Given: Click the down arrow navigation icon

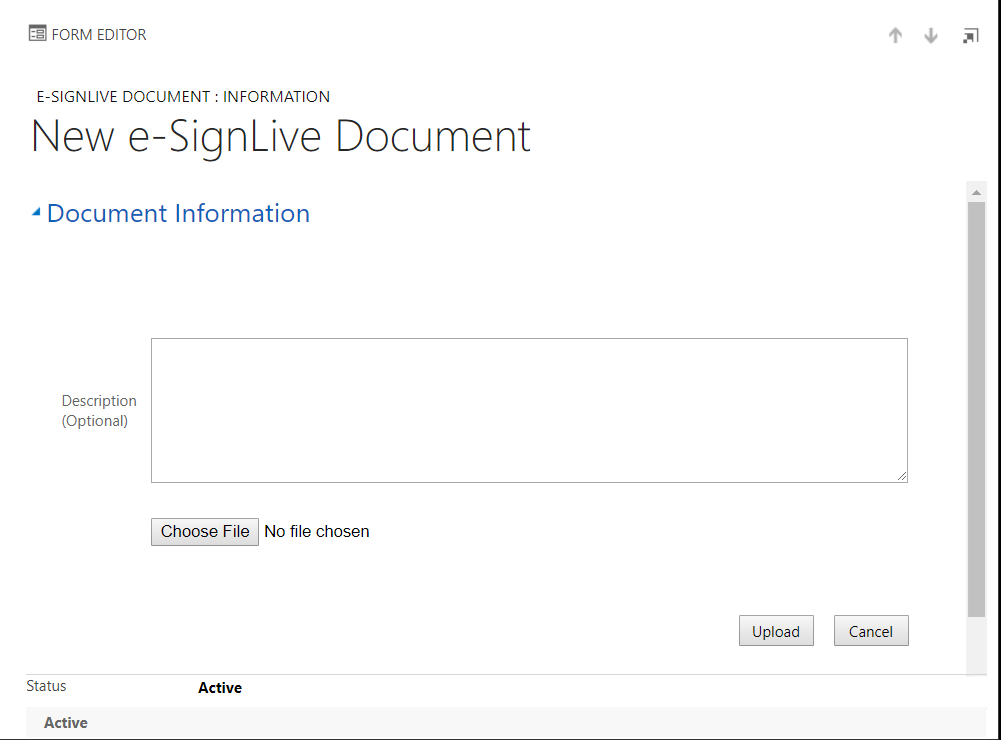Looking at the screenshot, I should click(x=931, y=36).
